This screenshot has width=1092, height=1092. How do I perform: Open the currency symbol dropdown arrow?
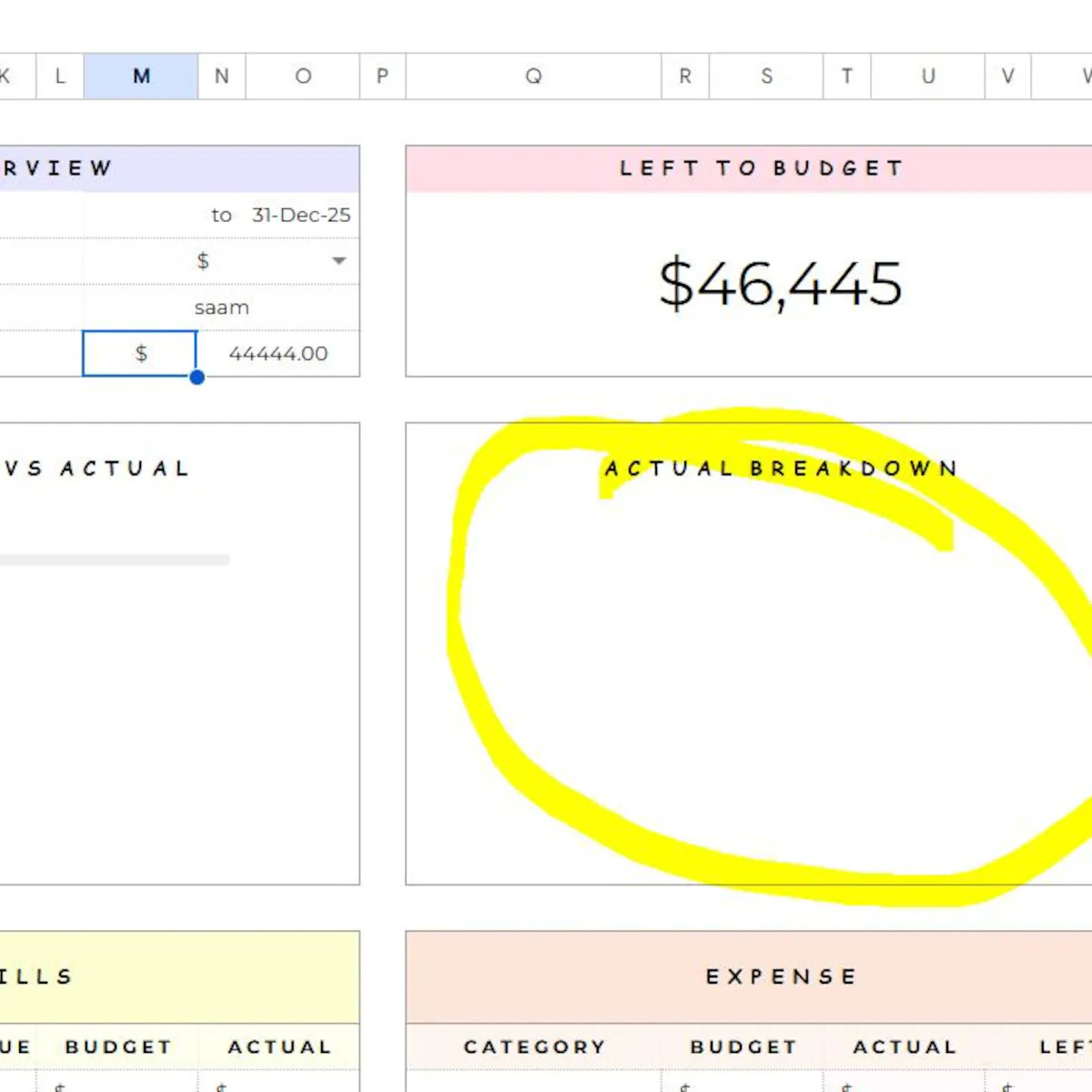pos(339,261)
